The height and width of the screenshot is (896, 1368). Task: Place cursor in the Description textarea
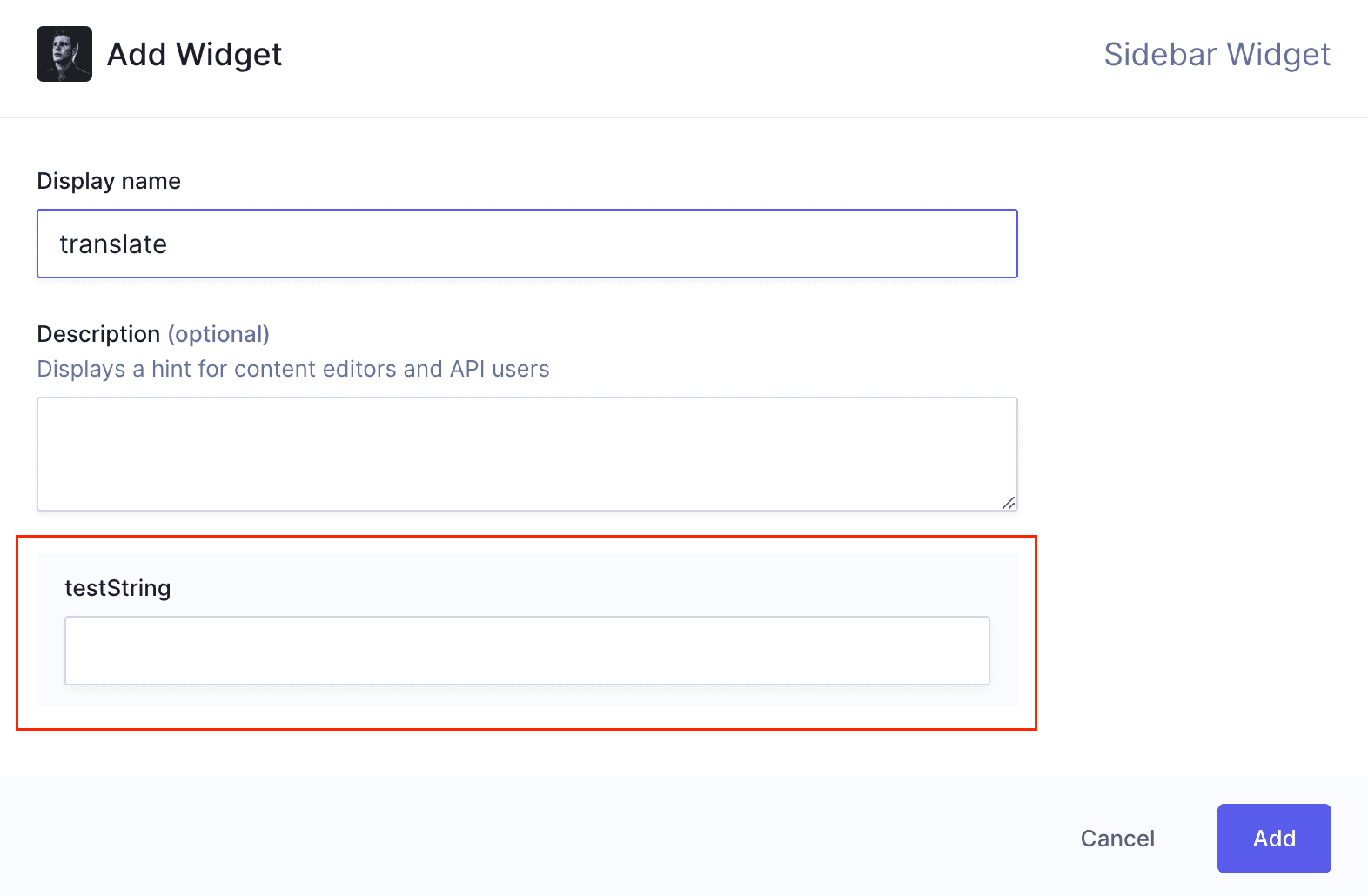526,452
